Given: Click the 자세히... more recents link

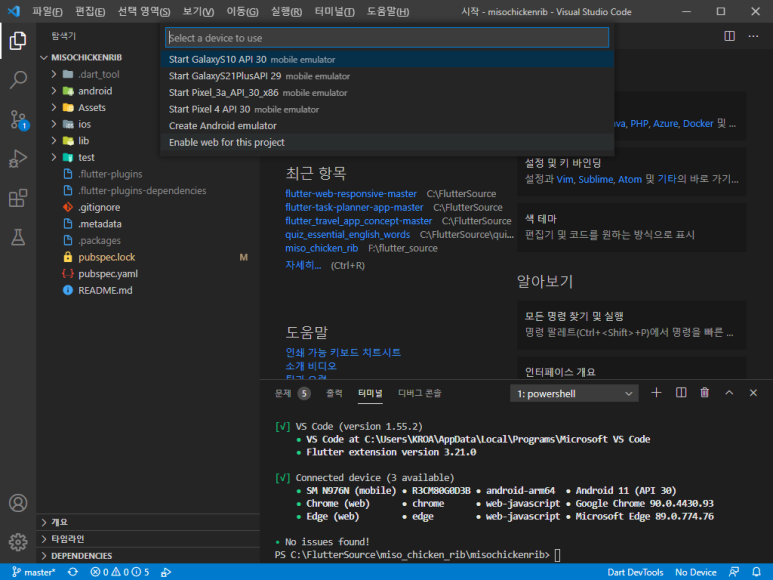Looking at the screenshot, I should pyautogui.click(x=303, y=265).
